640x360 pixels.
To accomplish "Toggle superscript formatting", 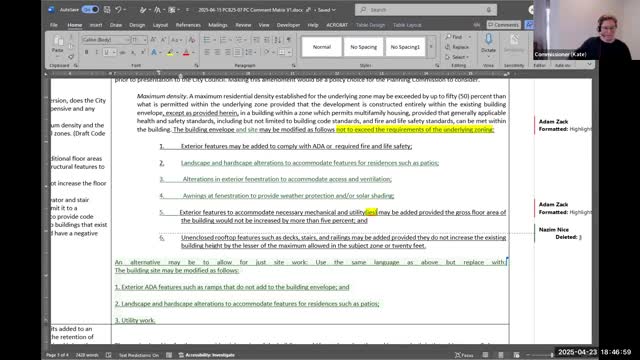I will coord(143,52).
